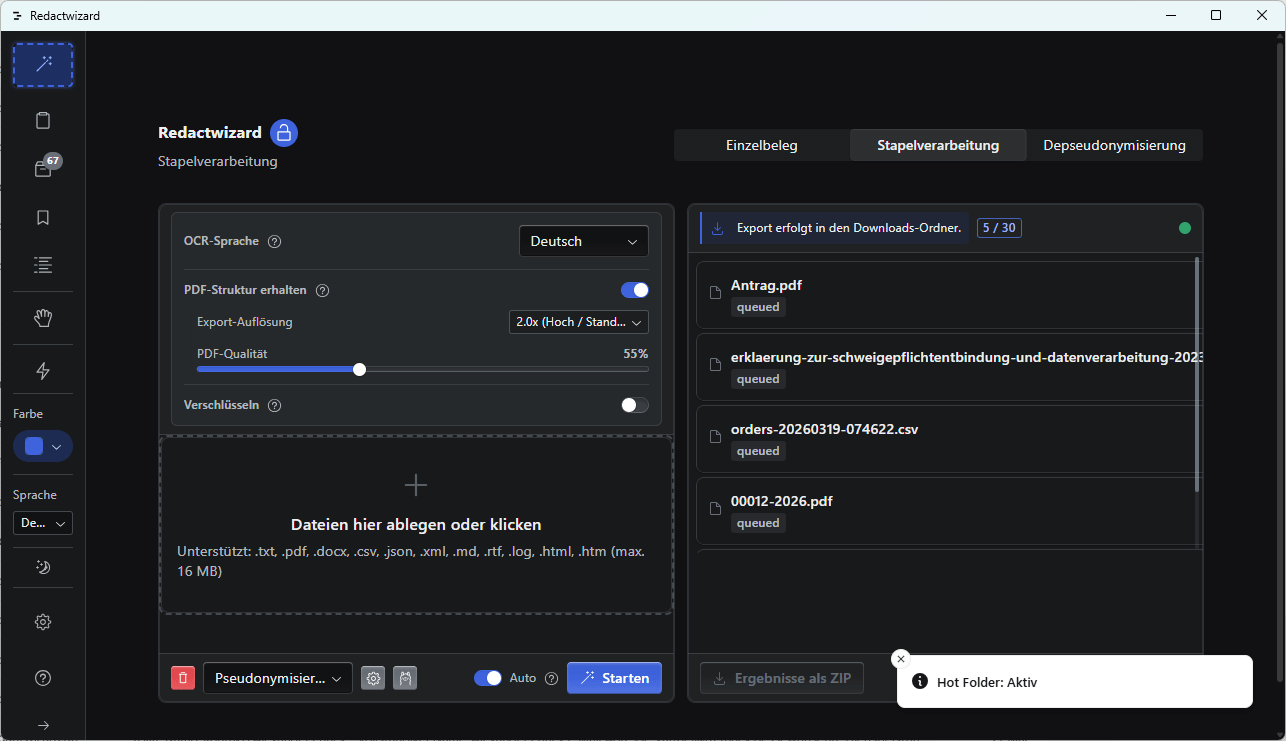
Task: Select orders-20260319-074622.csv in the queue
Action: (949, 439)
